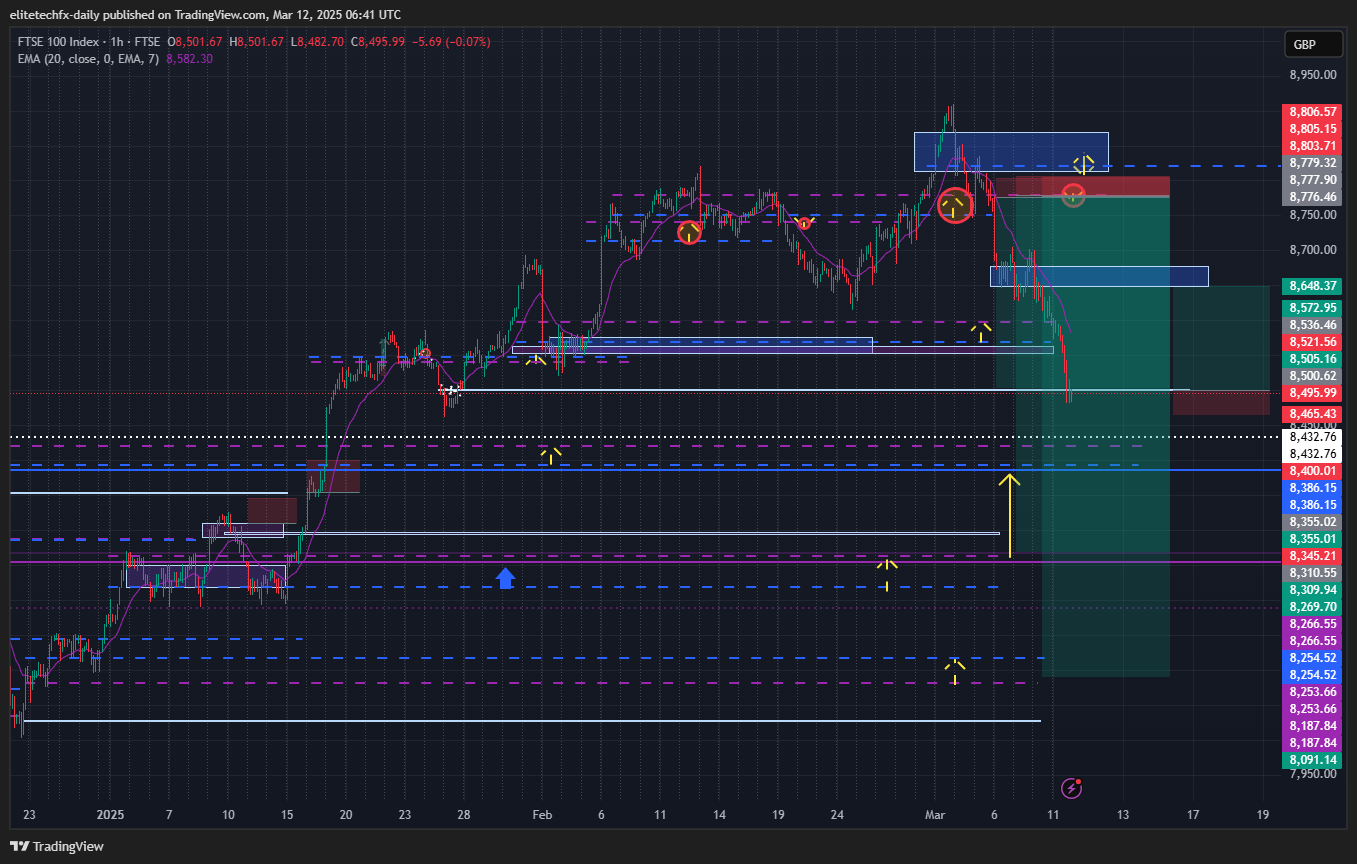Select the 8,521.56 red price label

[1313, 342]
